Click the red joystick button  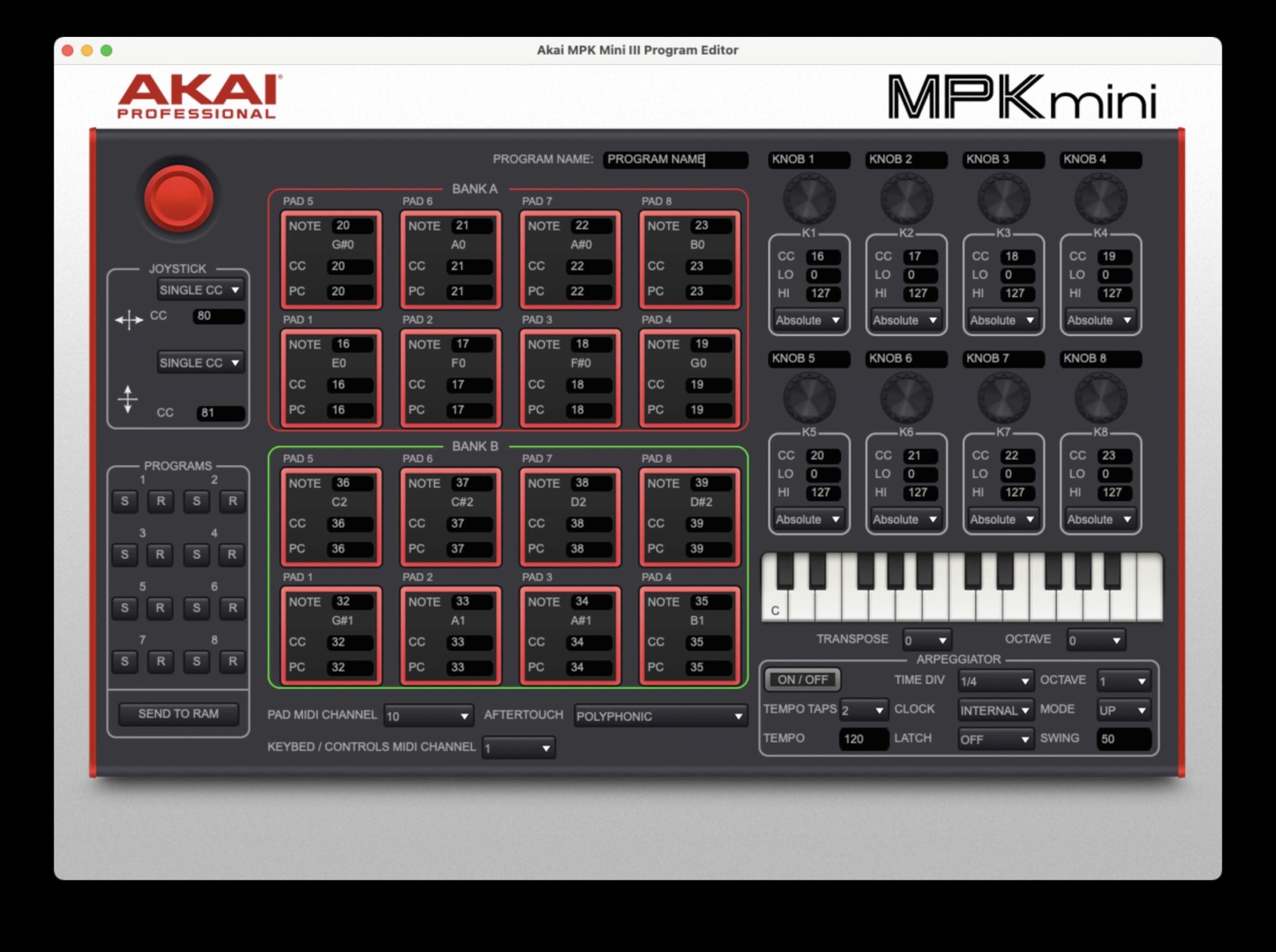pyautogui.click(x=179, y=199)
